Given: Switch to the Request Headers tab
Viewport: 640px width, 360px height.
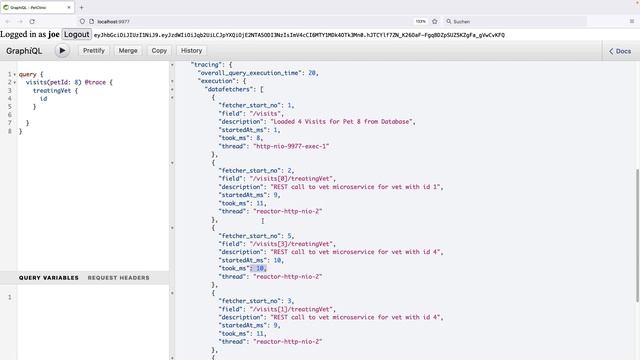Looking at the screenshot, I should pos(118,278).
